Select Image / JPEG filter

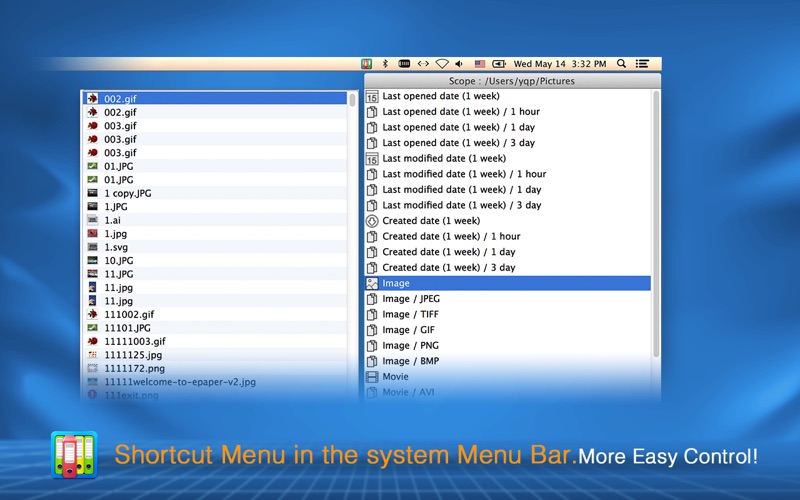(x=411, y=299)
